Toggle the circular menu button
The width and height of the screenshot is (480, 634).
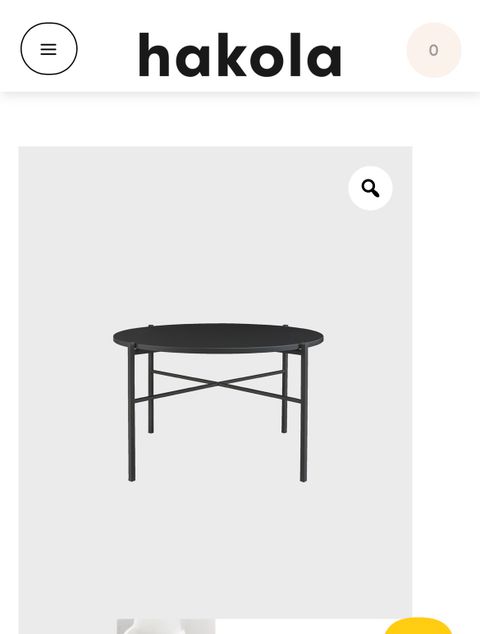(x=49, y=49)
